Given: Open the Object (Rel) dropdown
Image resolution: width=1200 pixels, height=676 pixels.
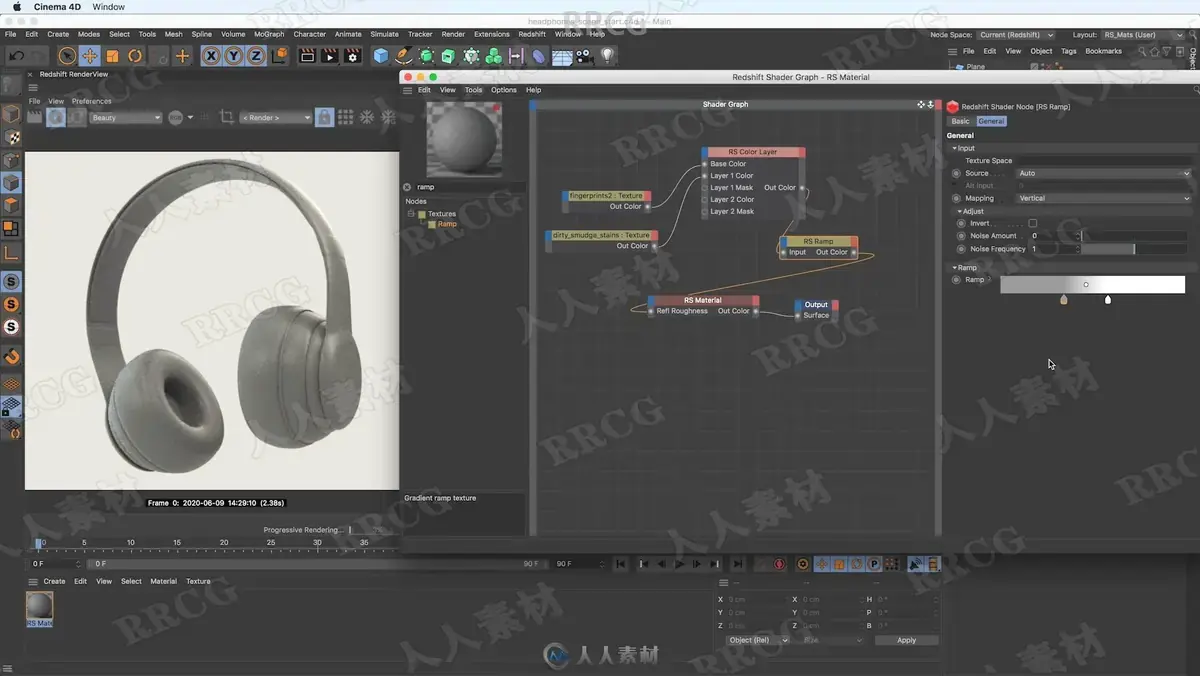Looking at the screenshot, I should point(757,640).
